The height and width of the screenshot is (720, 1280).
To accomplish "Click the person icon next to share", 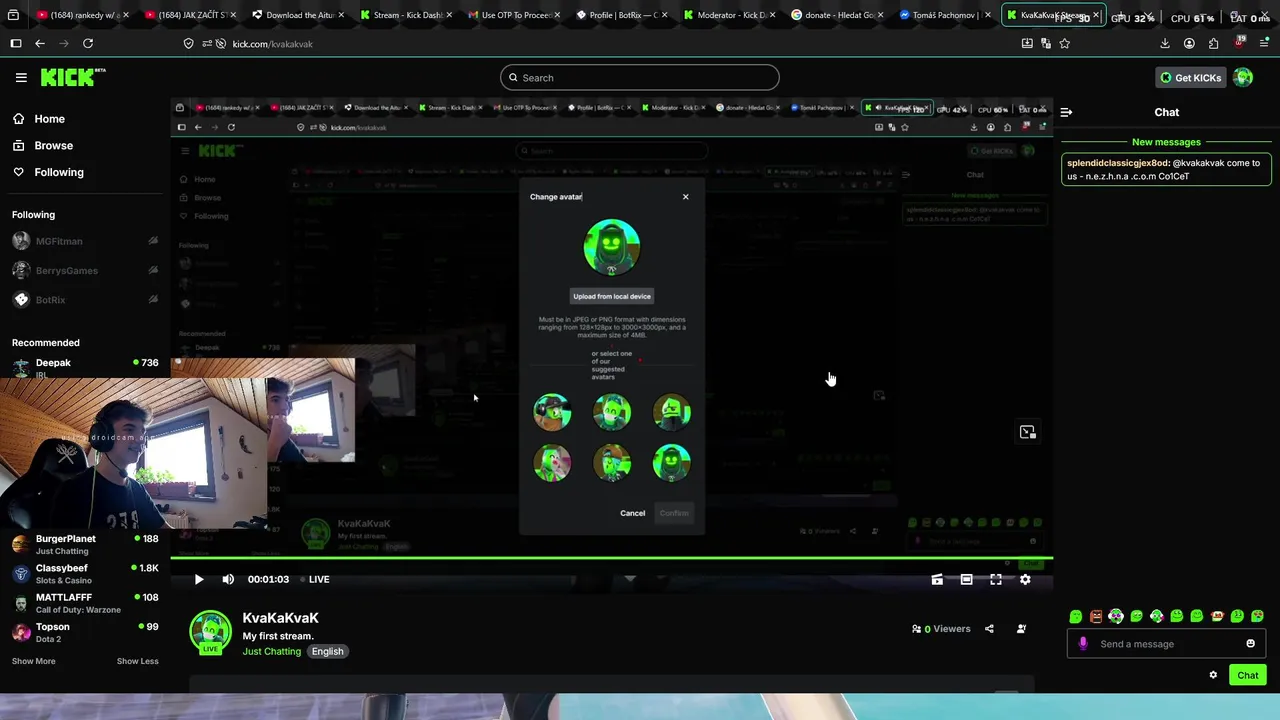I will pyautogui.click(x=1021, y=629).
